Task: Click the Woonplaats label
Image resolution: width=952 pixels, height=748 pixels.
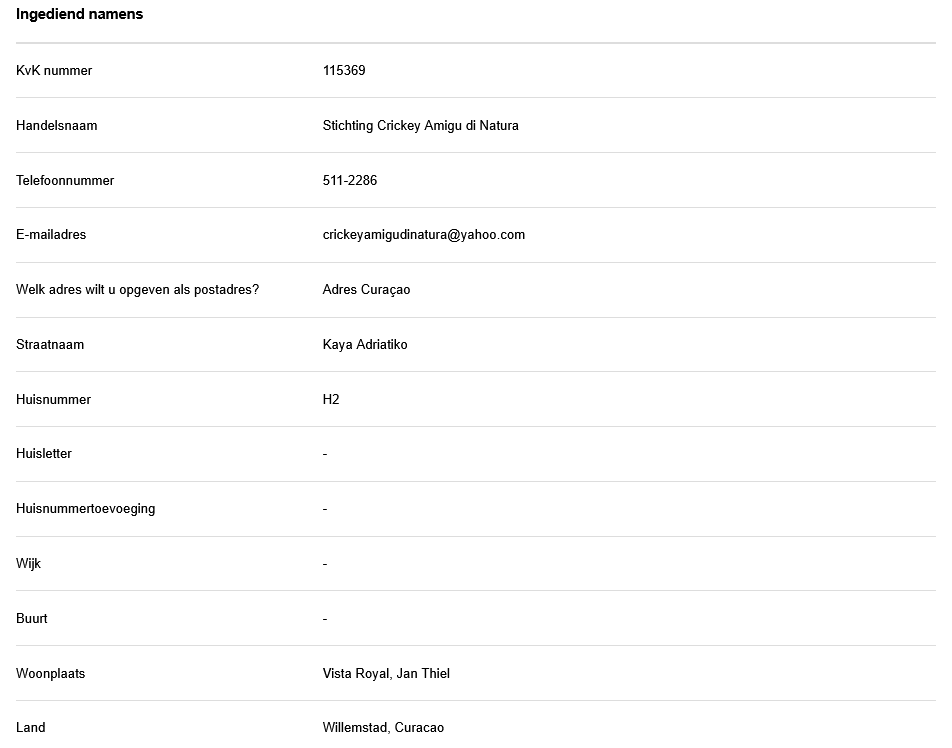Action: pyautogui.click(x=50, y=674)
